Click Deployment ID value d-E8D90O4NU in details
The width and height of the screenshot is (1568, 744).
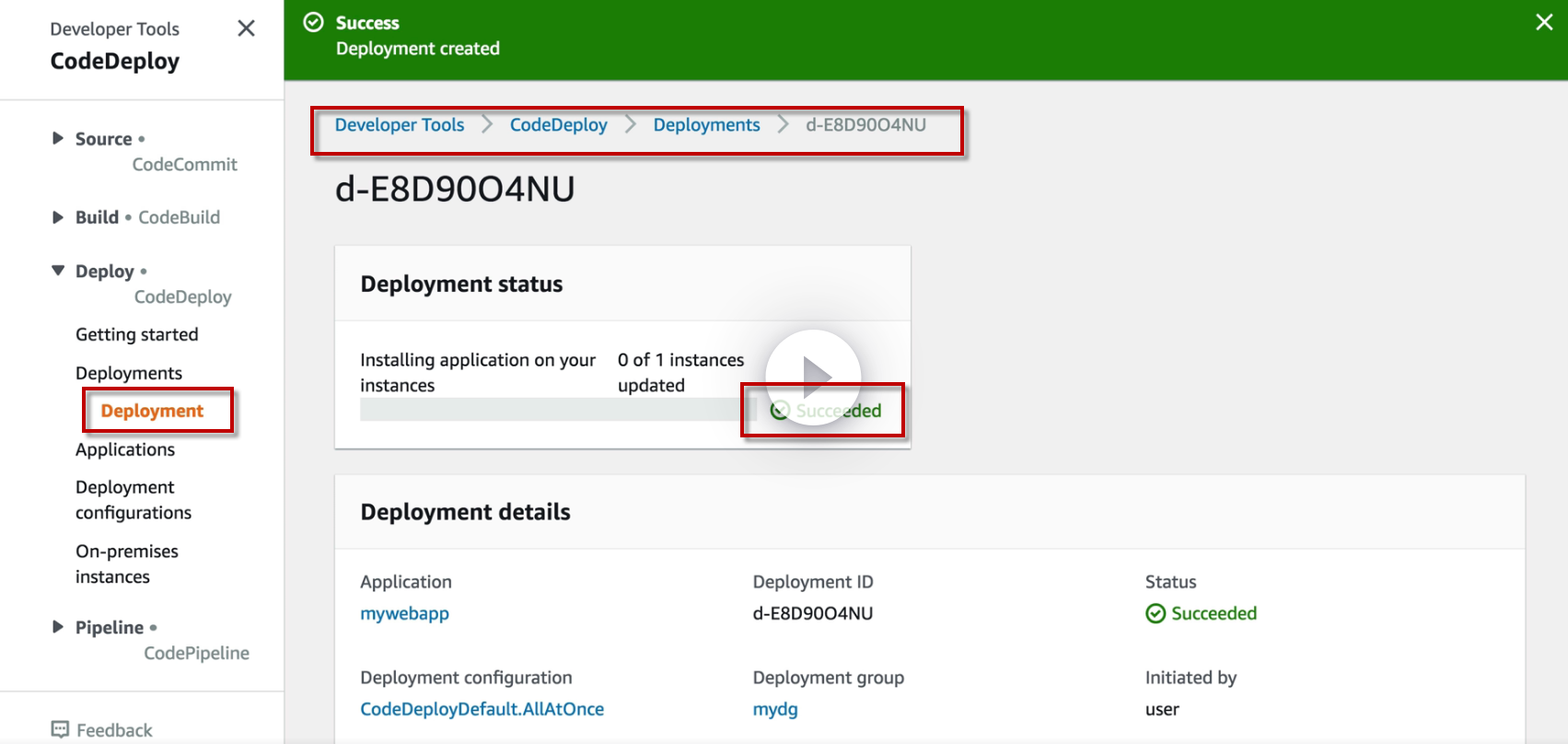coord(813,613)
